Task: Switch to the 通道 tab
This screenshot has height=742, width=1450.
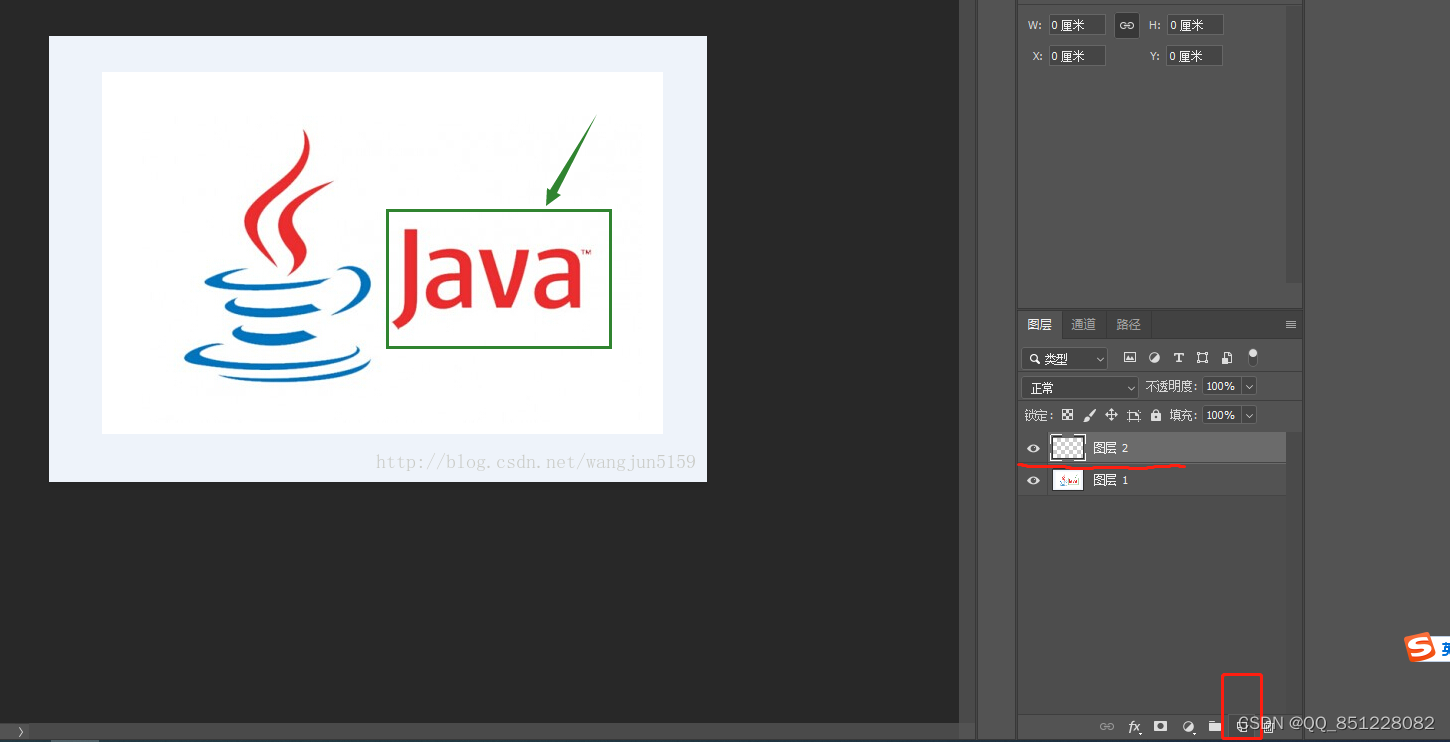Action: click(x=1084, y=324)
